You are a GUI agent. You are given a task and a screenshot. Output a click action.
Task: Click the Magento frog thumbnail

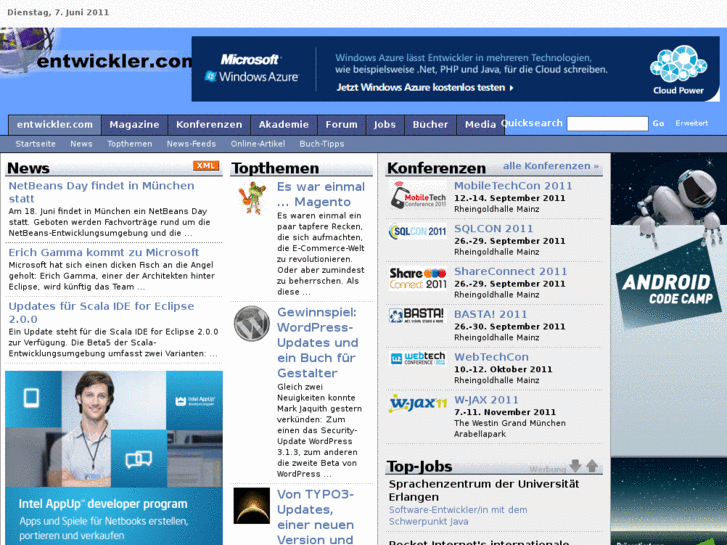point(252,198)
